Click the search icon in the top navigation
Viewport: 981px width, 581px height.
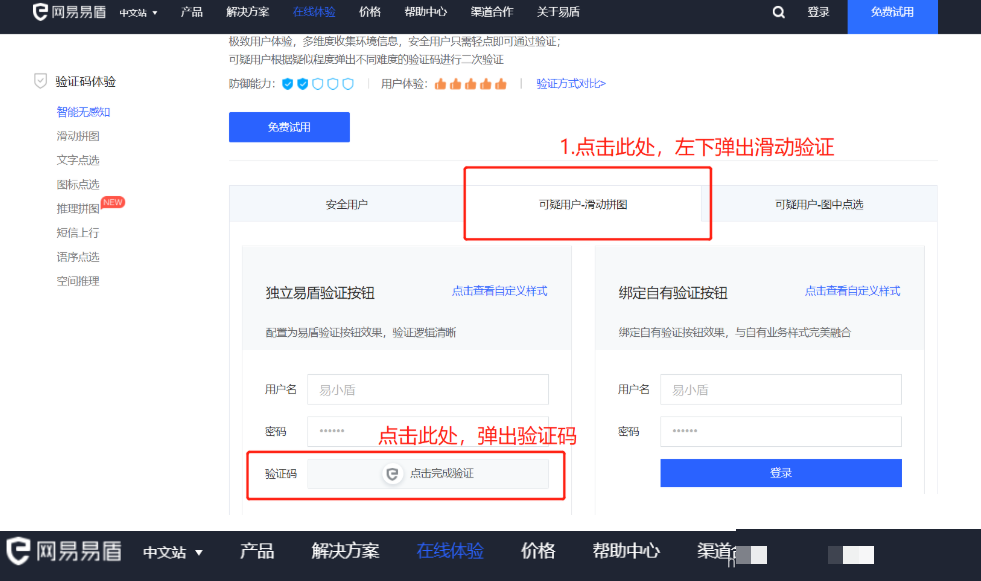pyautogui.click(x=778, y=13)
